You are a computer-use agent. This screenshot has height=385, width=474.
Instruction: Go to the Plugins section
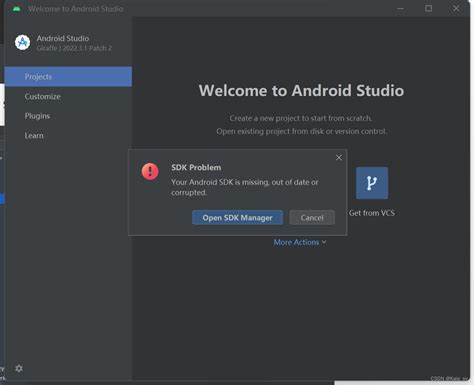[37, 116]
